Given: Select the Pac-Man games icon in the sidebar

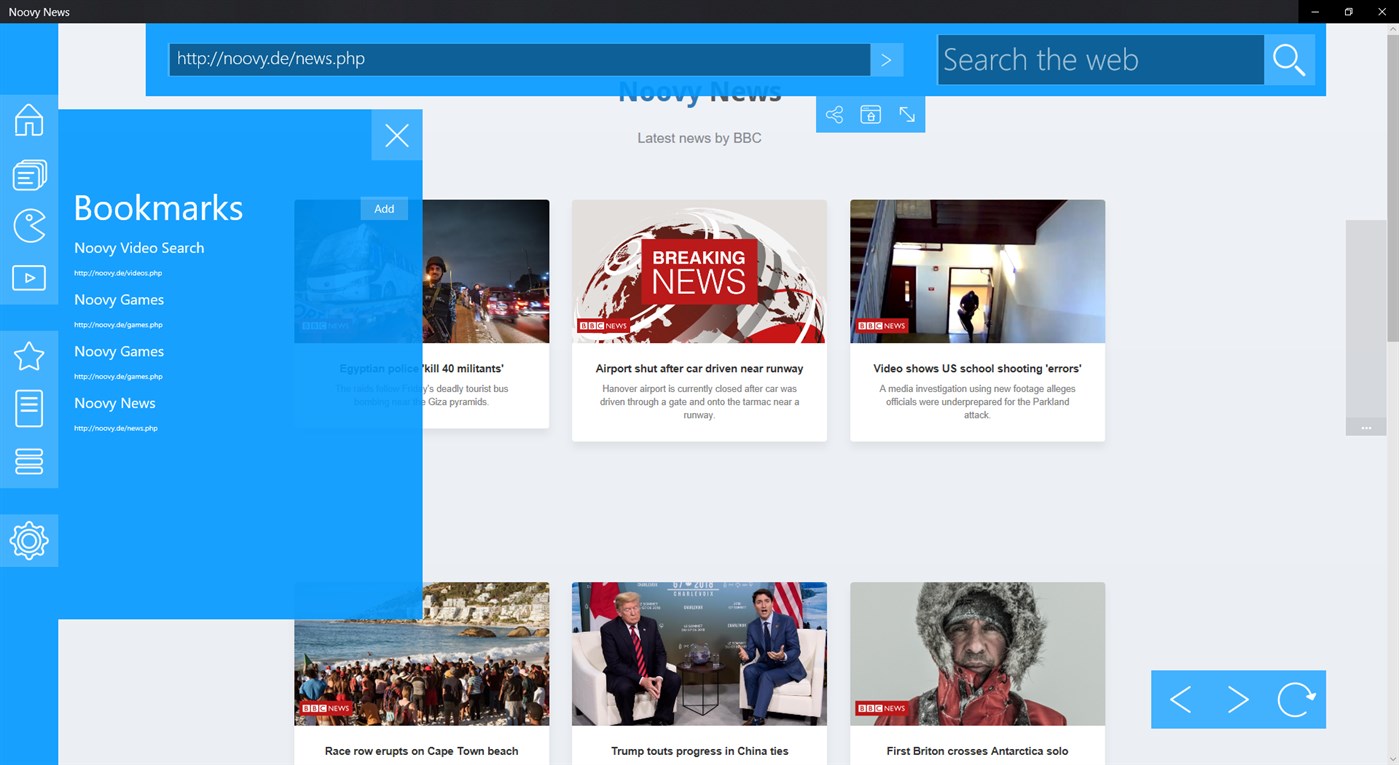Looking at the screenshot, I should pos(29,225).
